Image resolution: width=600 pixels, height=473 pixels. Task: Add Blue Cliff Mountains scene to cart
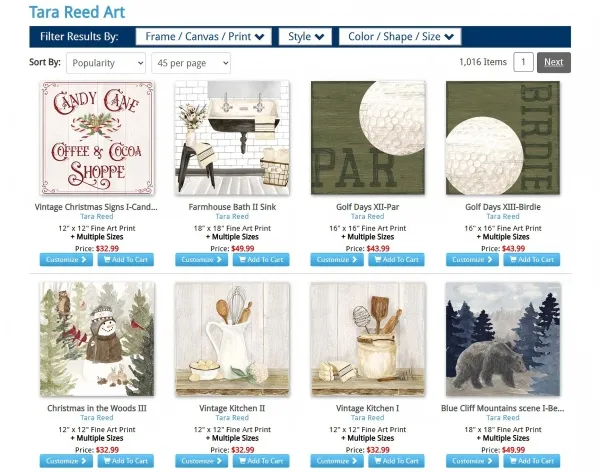(532, 461)
